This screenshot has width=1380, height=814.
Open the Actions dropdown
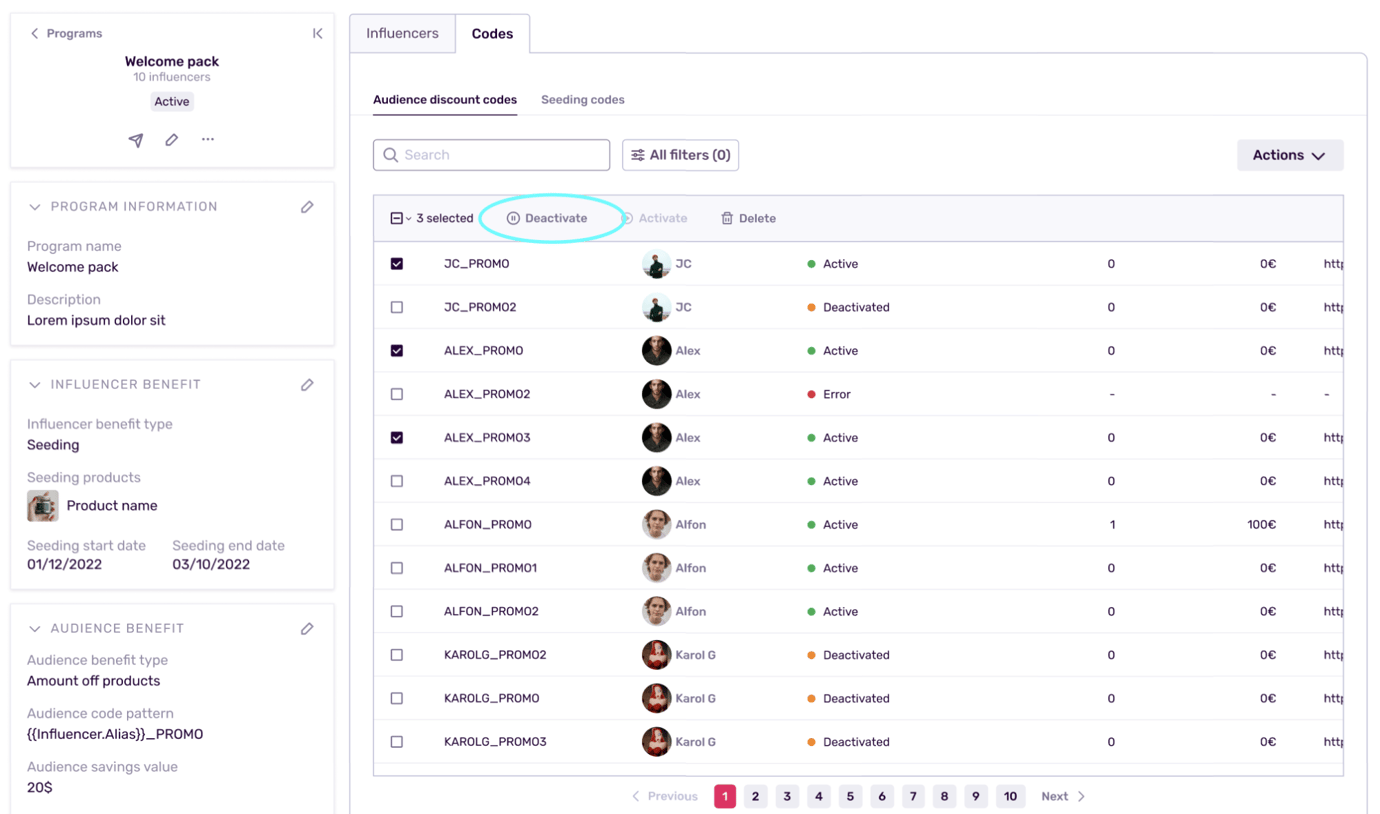pyautogui.click(x=1289, y=155)
